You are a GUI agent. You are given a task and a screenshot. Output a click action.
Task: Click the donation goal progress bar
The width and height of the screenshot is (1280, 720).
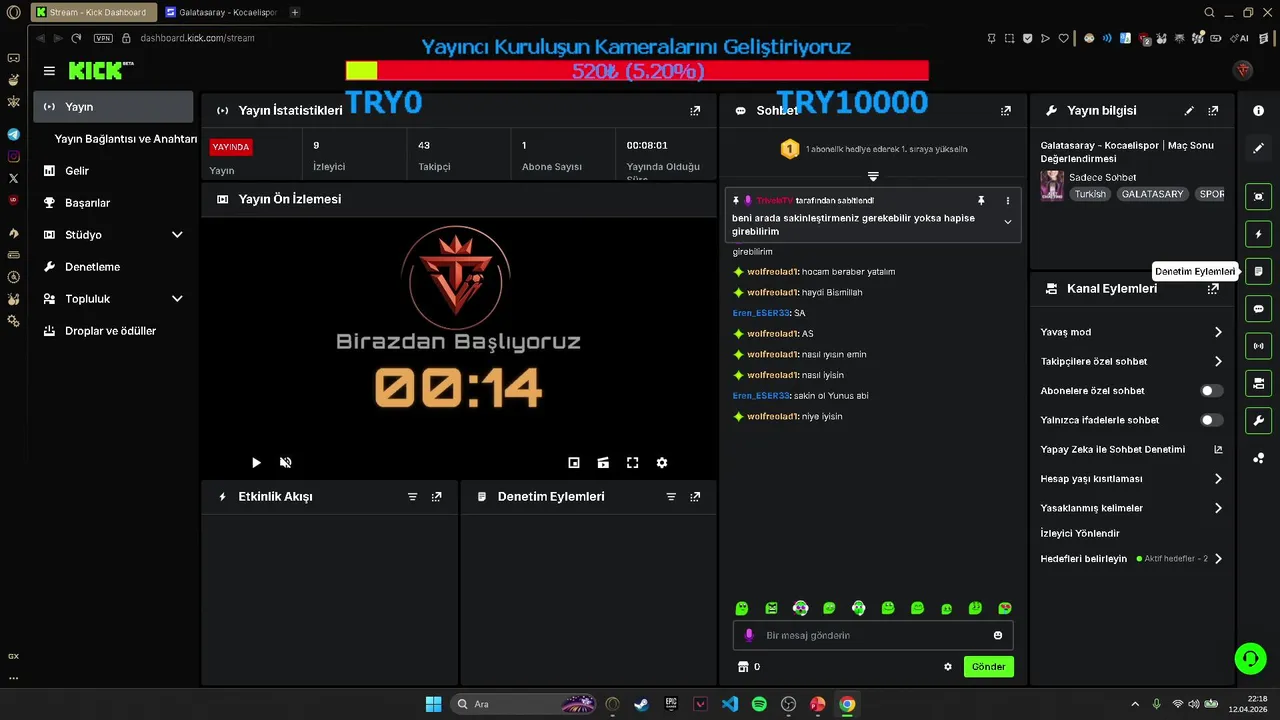click(637, 71)
